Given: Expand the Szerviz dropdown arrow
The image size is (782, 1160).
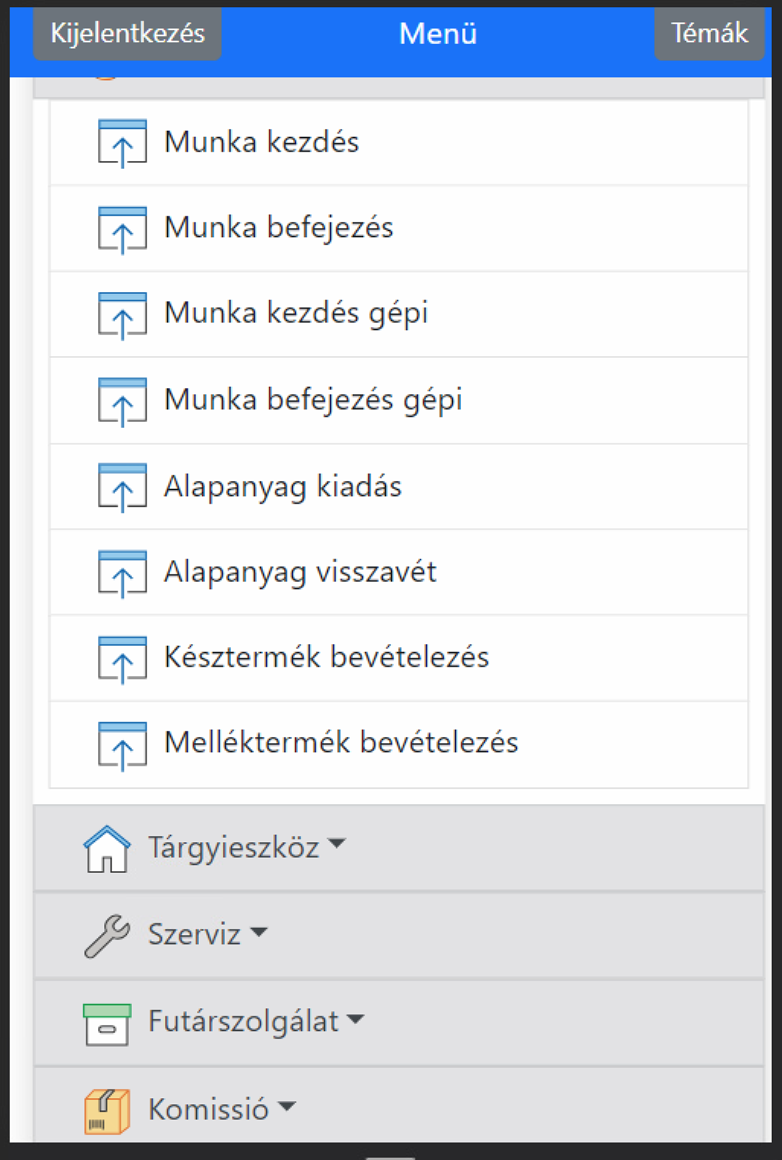Looking at the screenshot, I should [x=259, y=933].
